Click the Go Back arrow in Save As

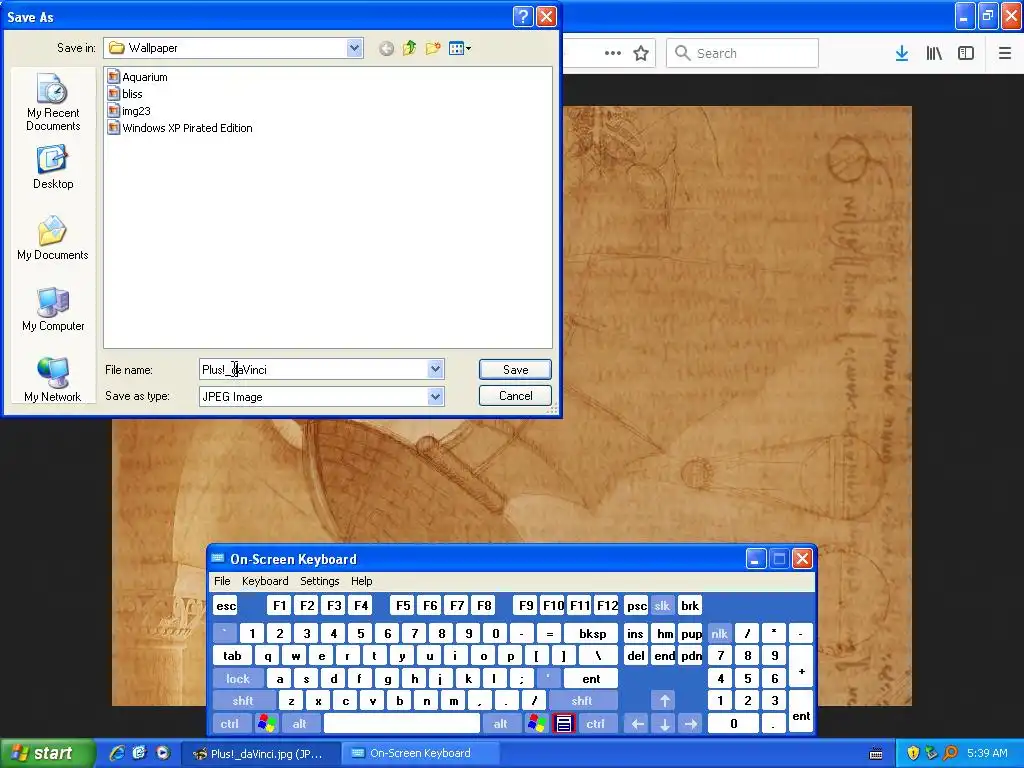click(386, 48)
